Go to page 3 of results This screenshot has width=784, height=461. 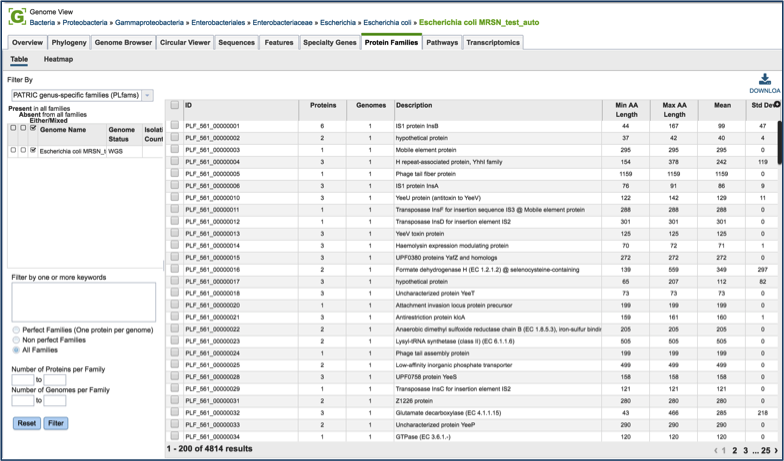point(746,450)
